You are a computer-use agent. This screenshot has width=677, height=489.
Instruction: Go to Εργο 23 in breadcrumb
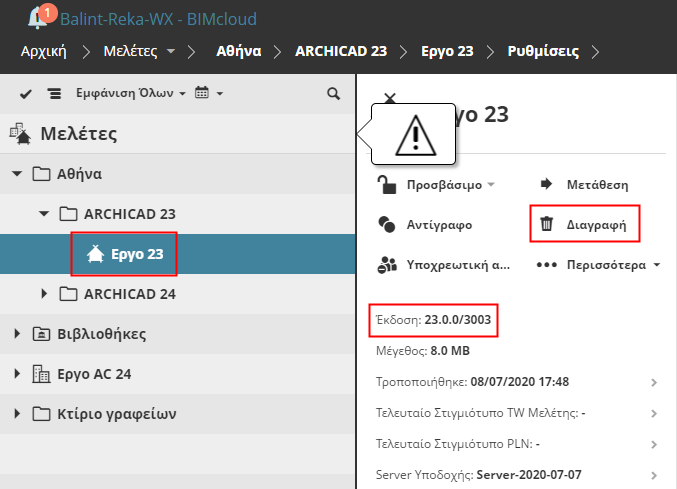pyautogui.click(x=447, y=51)
